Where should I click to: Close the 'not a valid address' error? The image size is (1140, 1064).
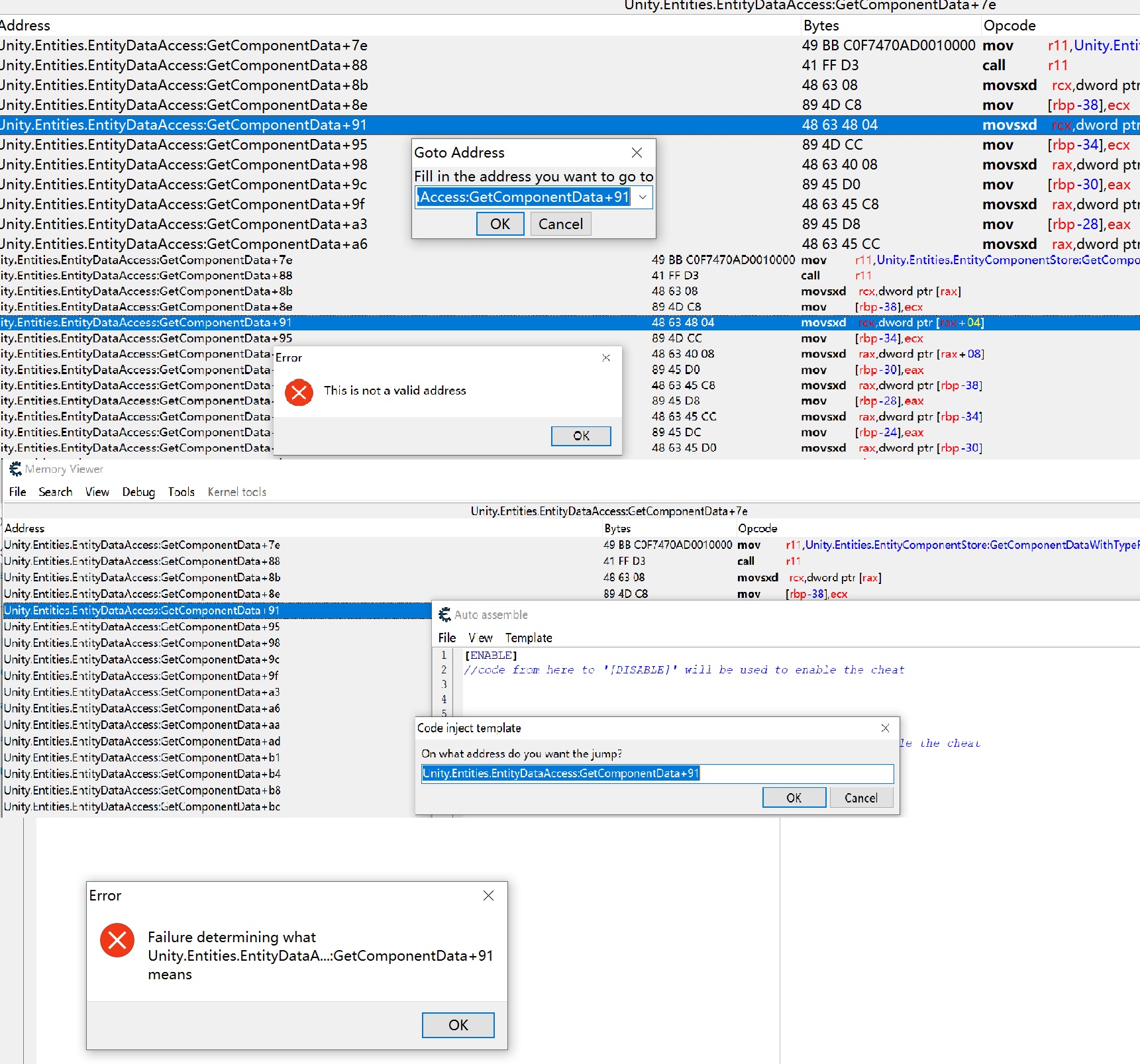(605, 358)
